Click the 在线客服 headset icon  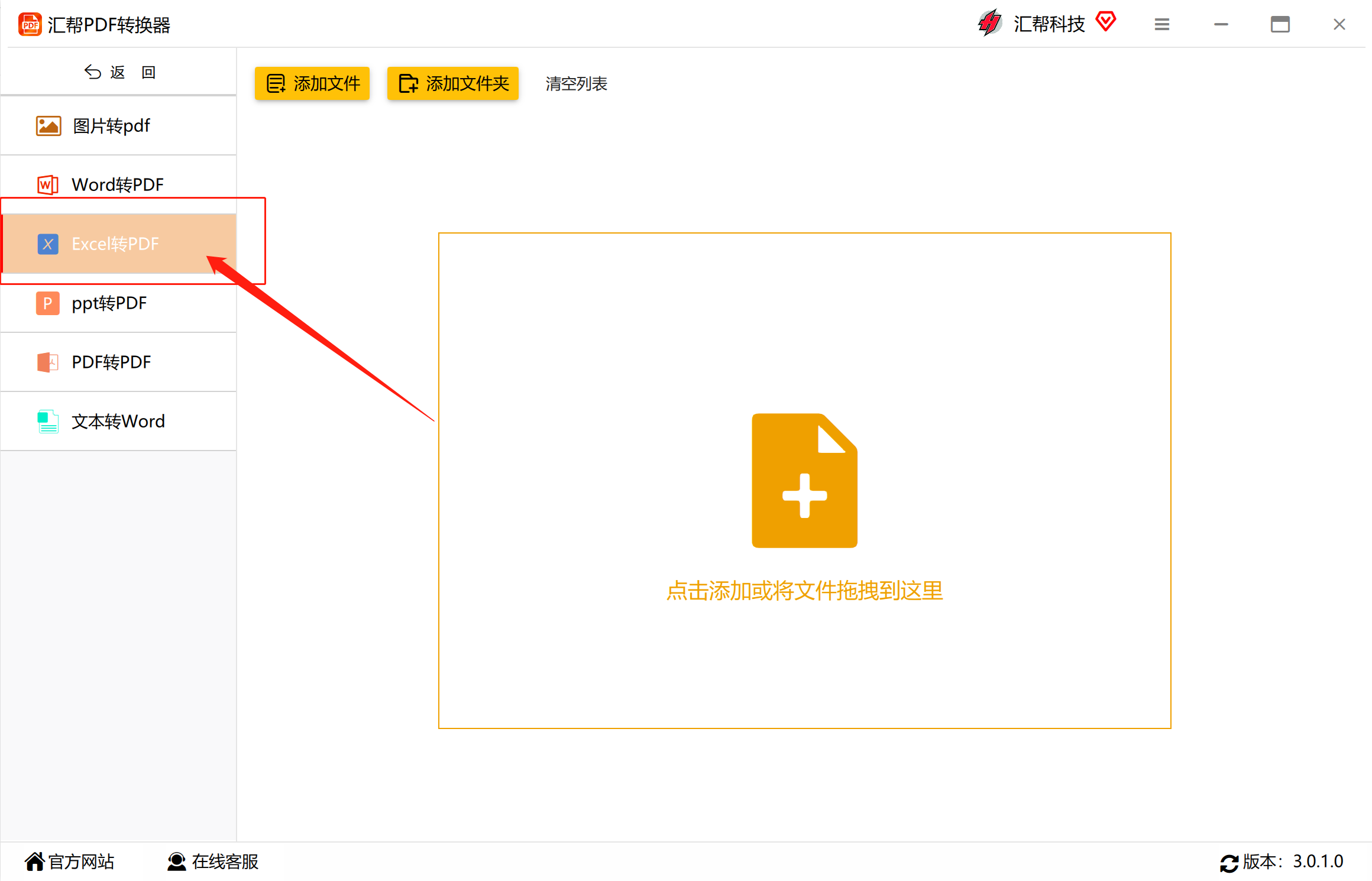(x=176, y=861)
